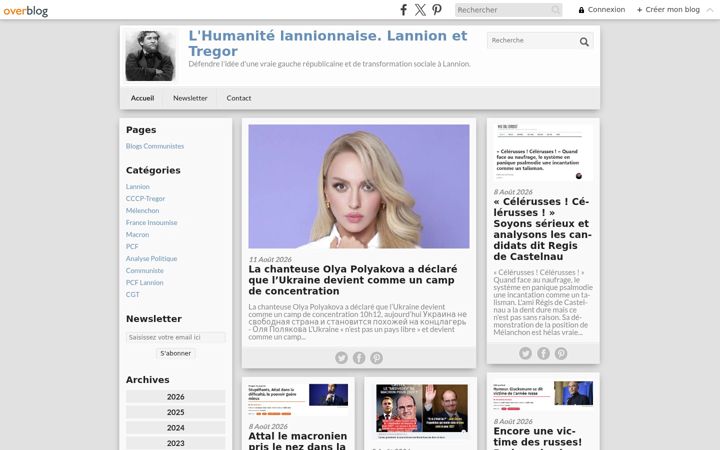Open the Olya Polyakova article photo

(359, 186)
